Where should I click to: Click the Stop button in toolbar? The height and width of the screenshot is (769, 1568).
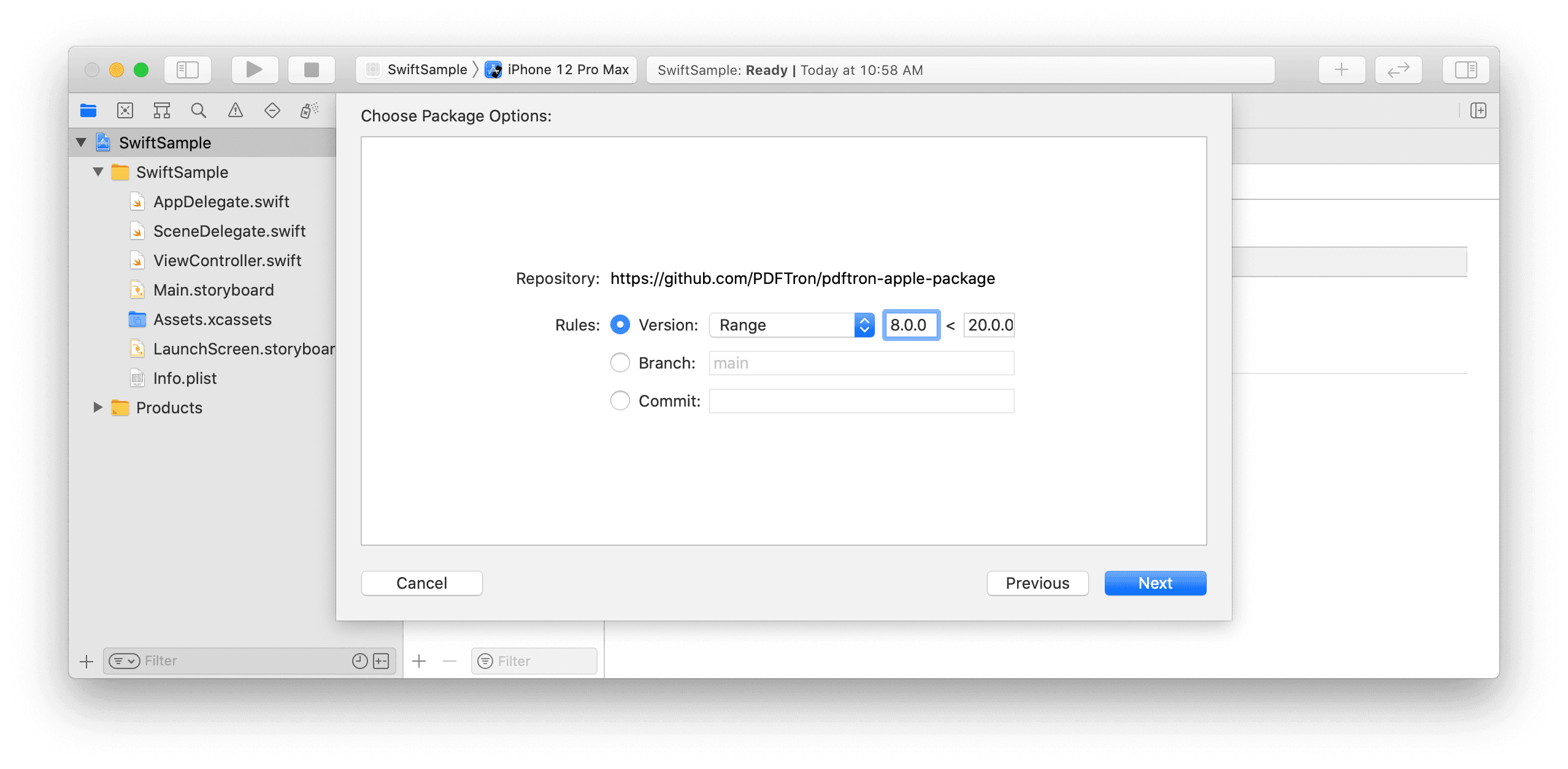pyautogui.click(x=312, y=70)
